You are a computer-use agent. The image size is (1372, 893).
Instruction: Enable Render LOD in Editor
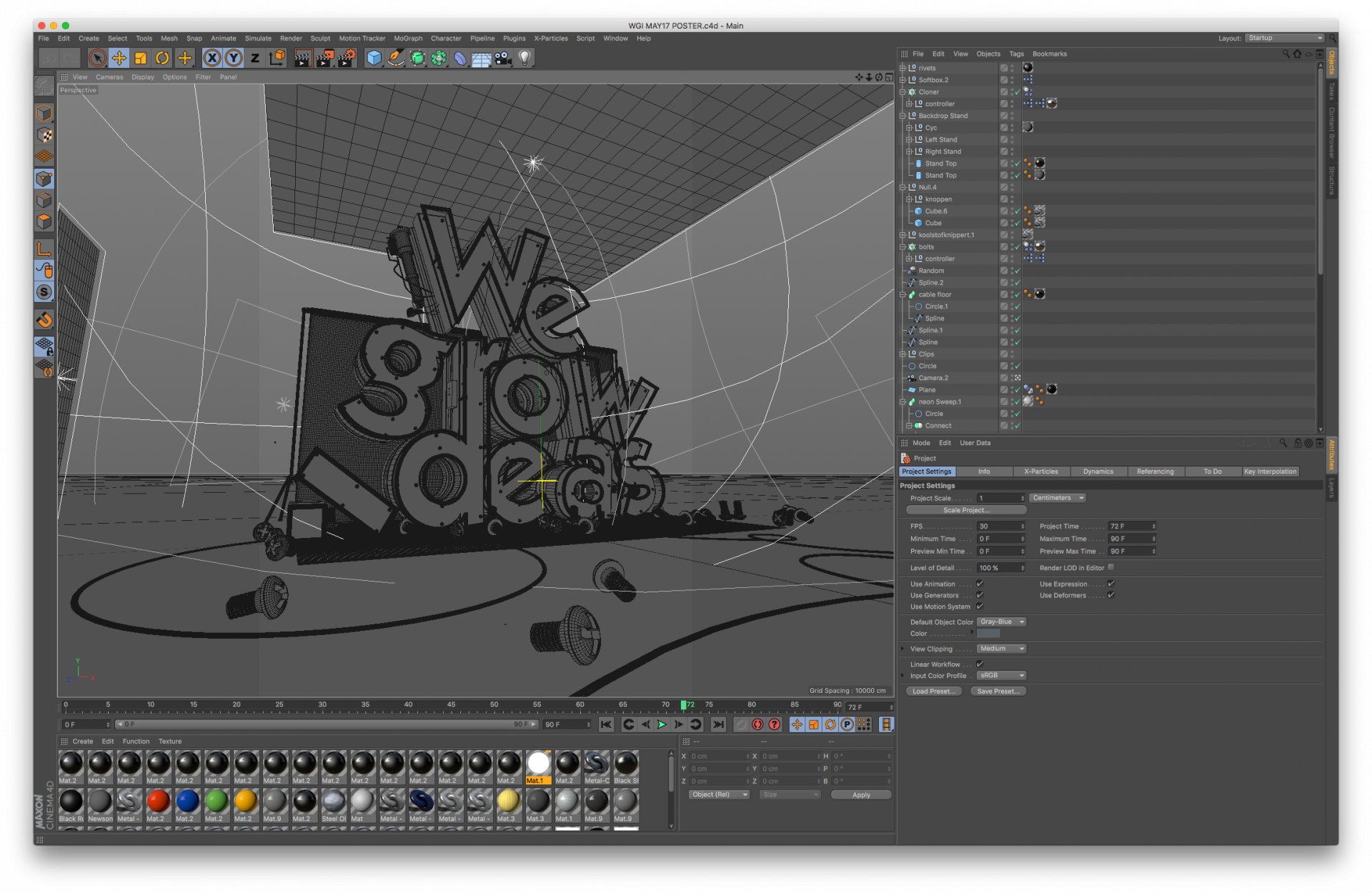pyautogui.click(x=1110, y=567)
